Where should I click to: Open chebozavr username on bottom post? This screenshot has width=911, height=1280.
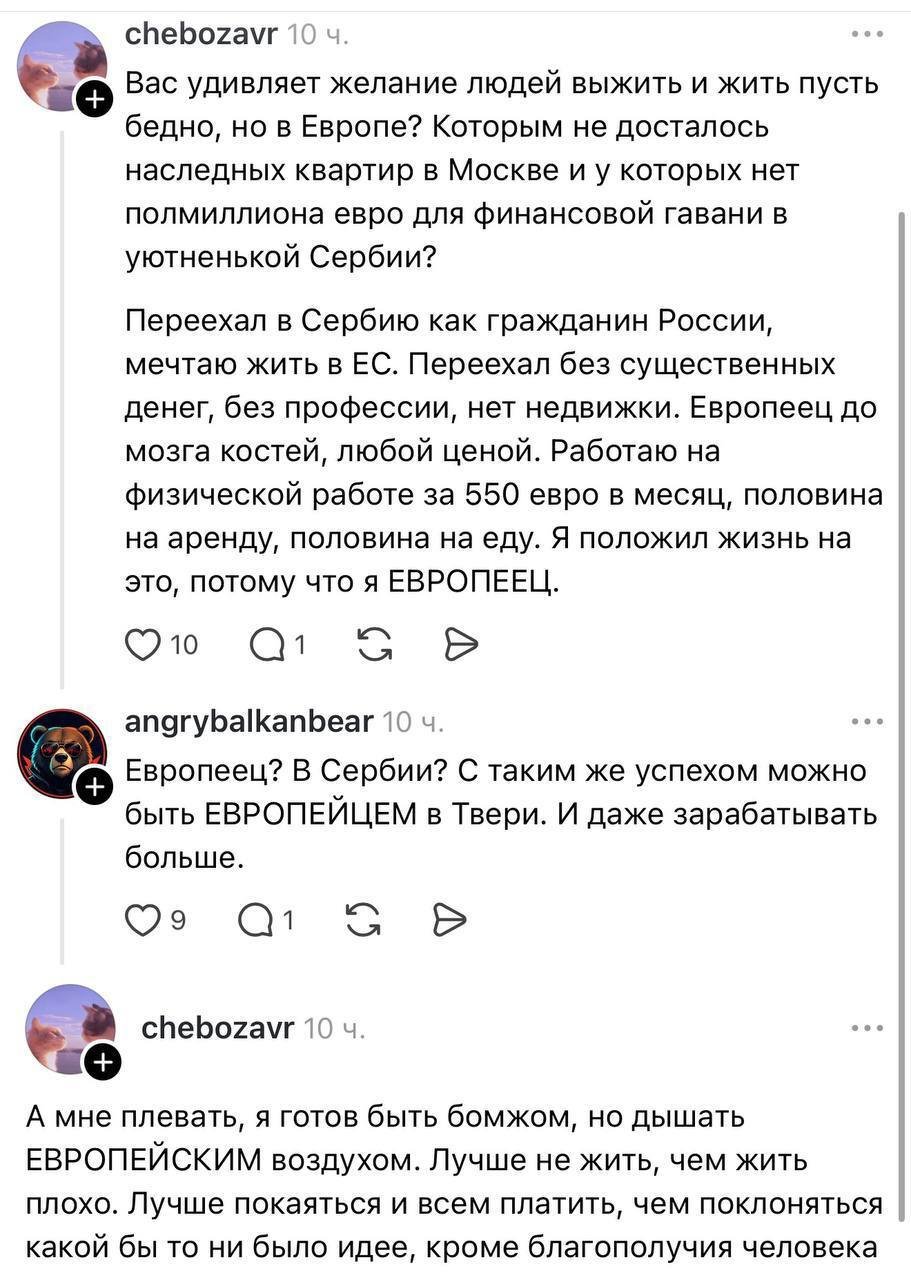point(218,1028)
